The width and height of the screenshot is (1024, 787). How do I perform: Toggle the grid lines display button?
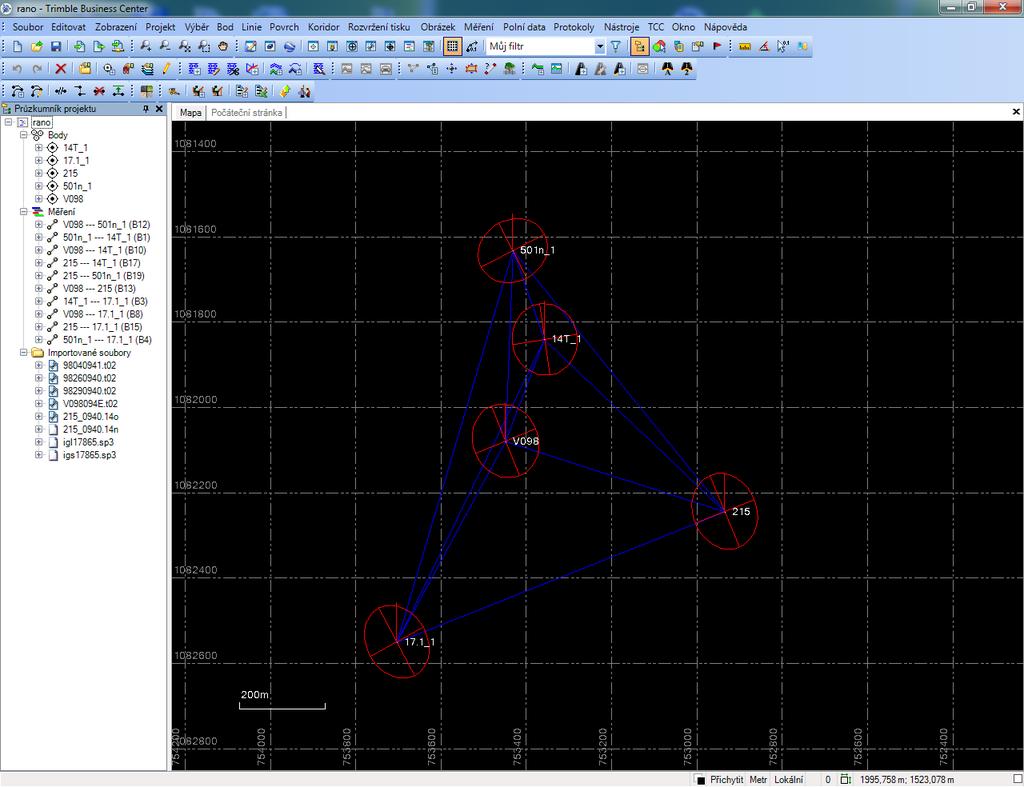pos(452,46)
